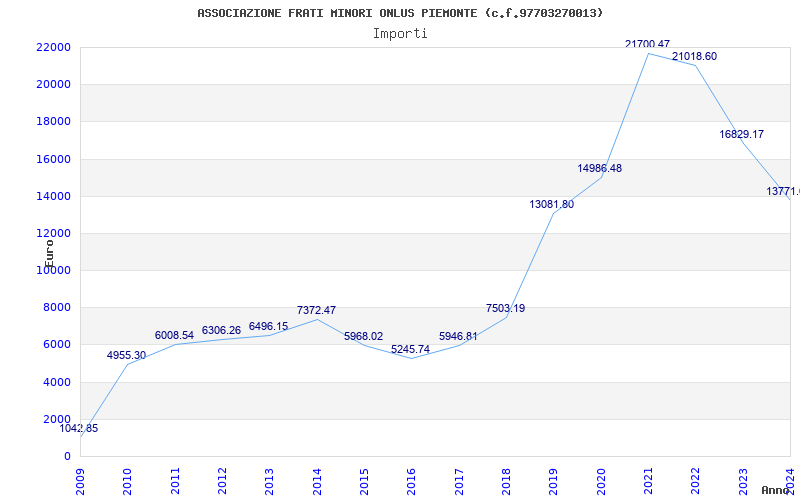Select data label 6306.26

click(221, 331)
